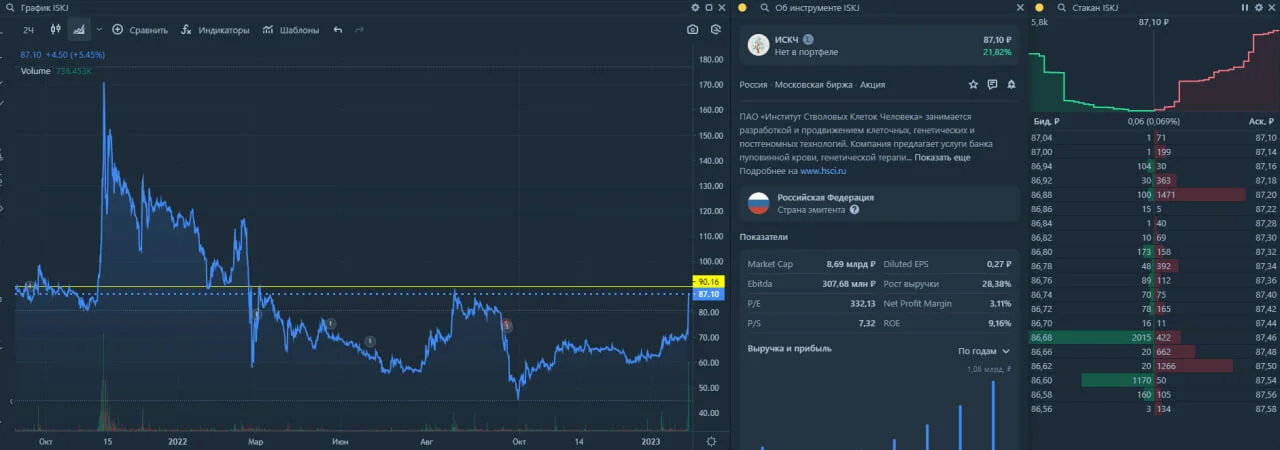1280x450 pixels.
Task: Click the 21,82% change value for ИСКЧ
Action: click(997, 52)
